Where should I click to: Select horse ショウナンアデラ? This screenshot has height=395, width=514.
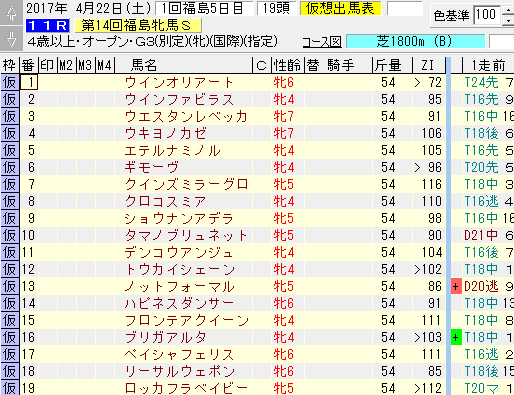click(x=179, y=218)
